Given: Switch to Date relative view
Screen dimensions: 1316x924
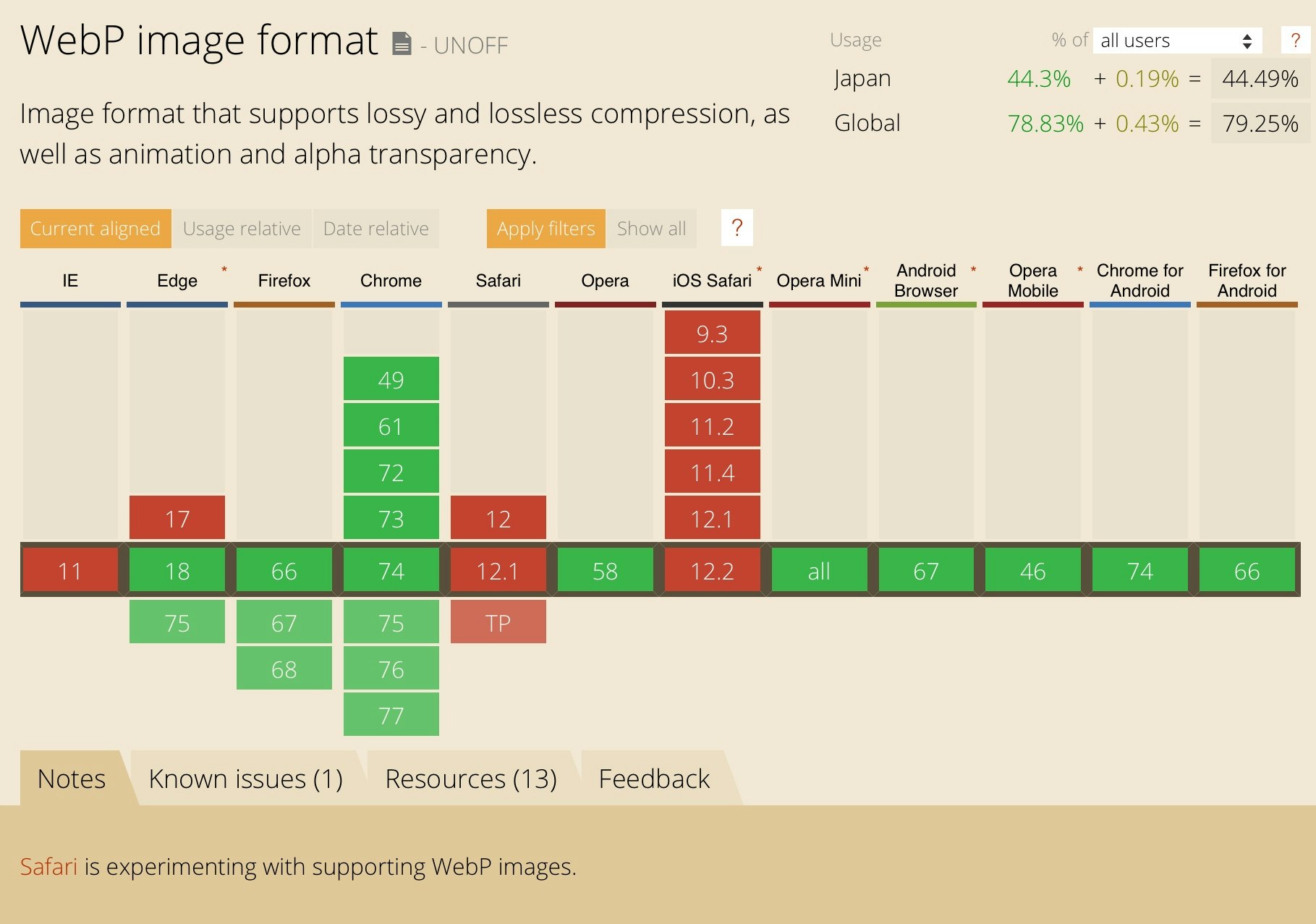Looking at the screenshot, I should point(375,228).
